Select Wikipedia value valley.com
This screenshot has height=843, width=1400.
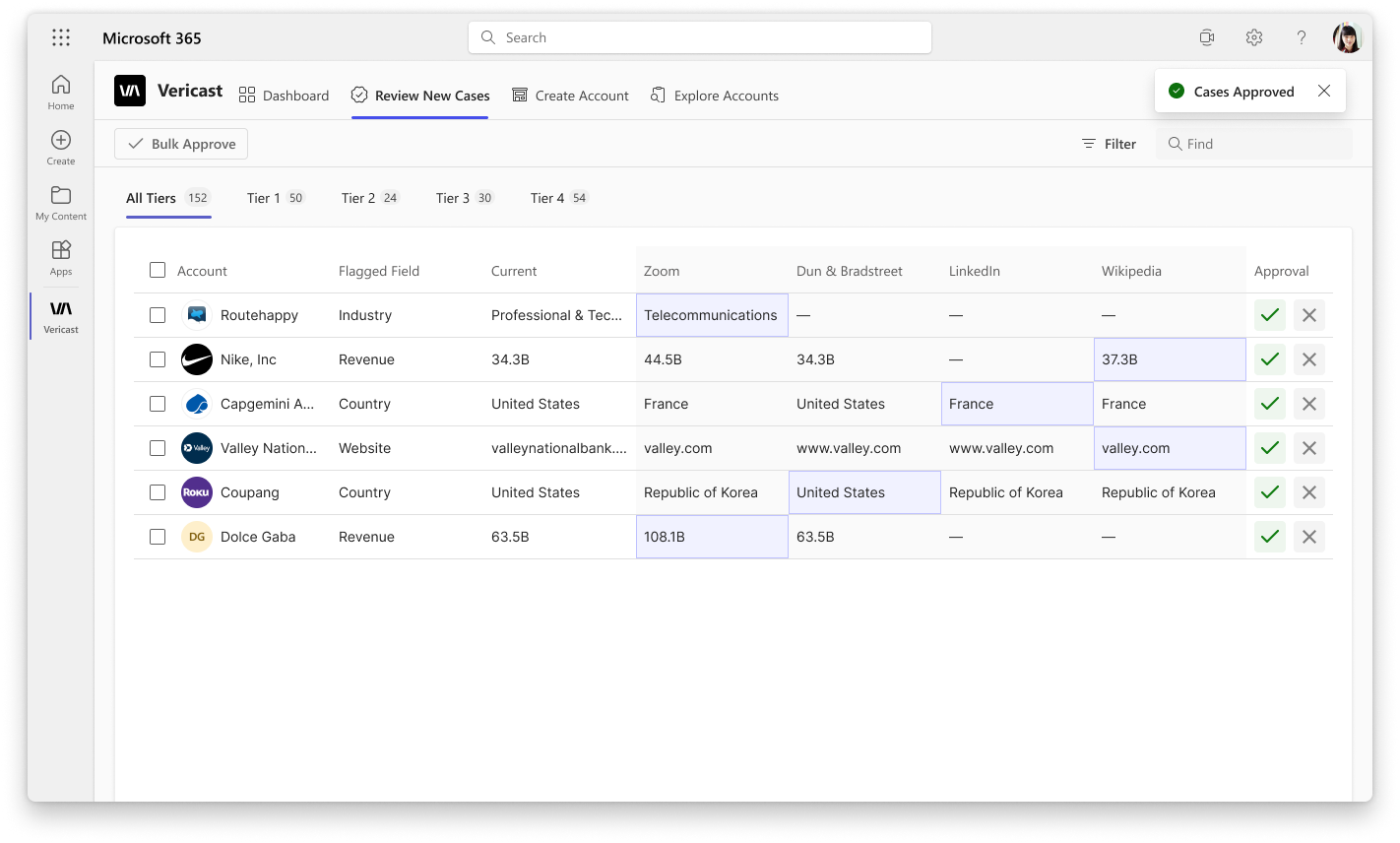tap(1170, 448)
